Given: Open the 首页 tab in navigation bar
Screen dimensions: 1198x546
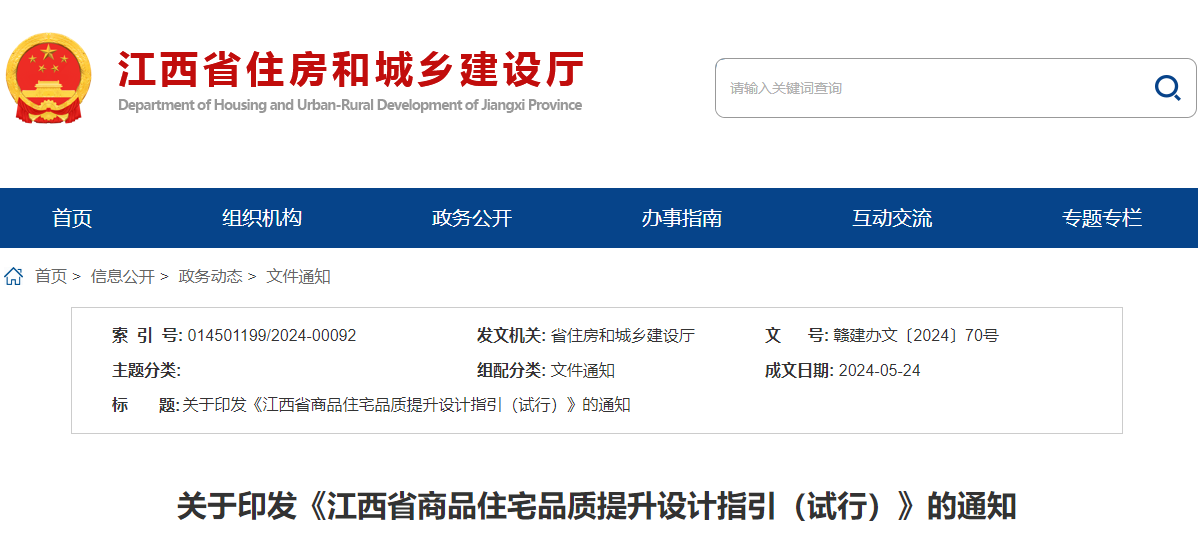Looking at the screenshot, I should point(72,218).
